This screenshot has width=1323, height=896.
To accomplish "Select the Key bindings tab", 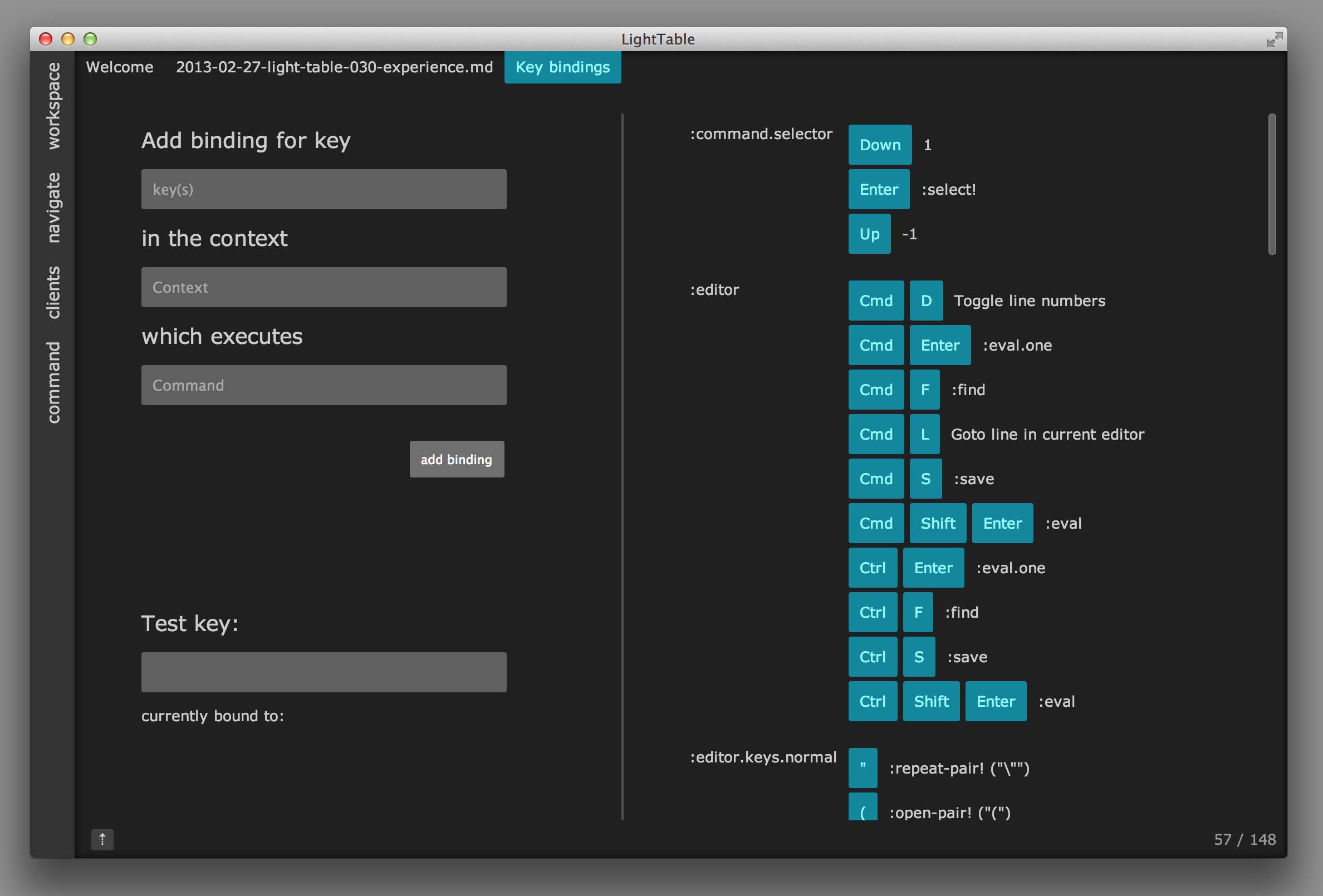I will (x=562, y=67).
